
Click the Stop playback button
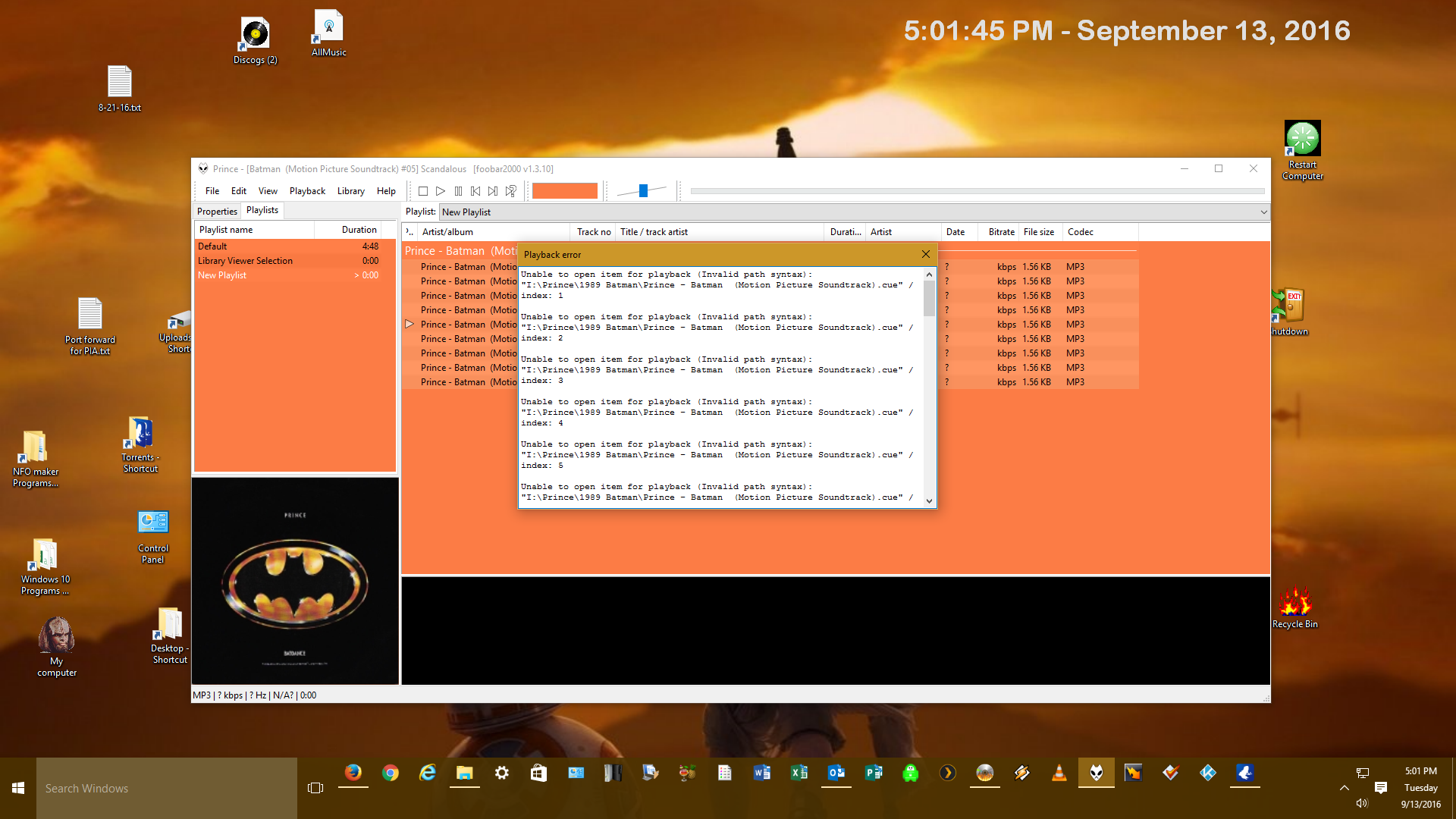pyautogui.click(x=423, y=191)
